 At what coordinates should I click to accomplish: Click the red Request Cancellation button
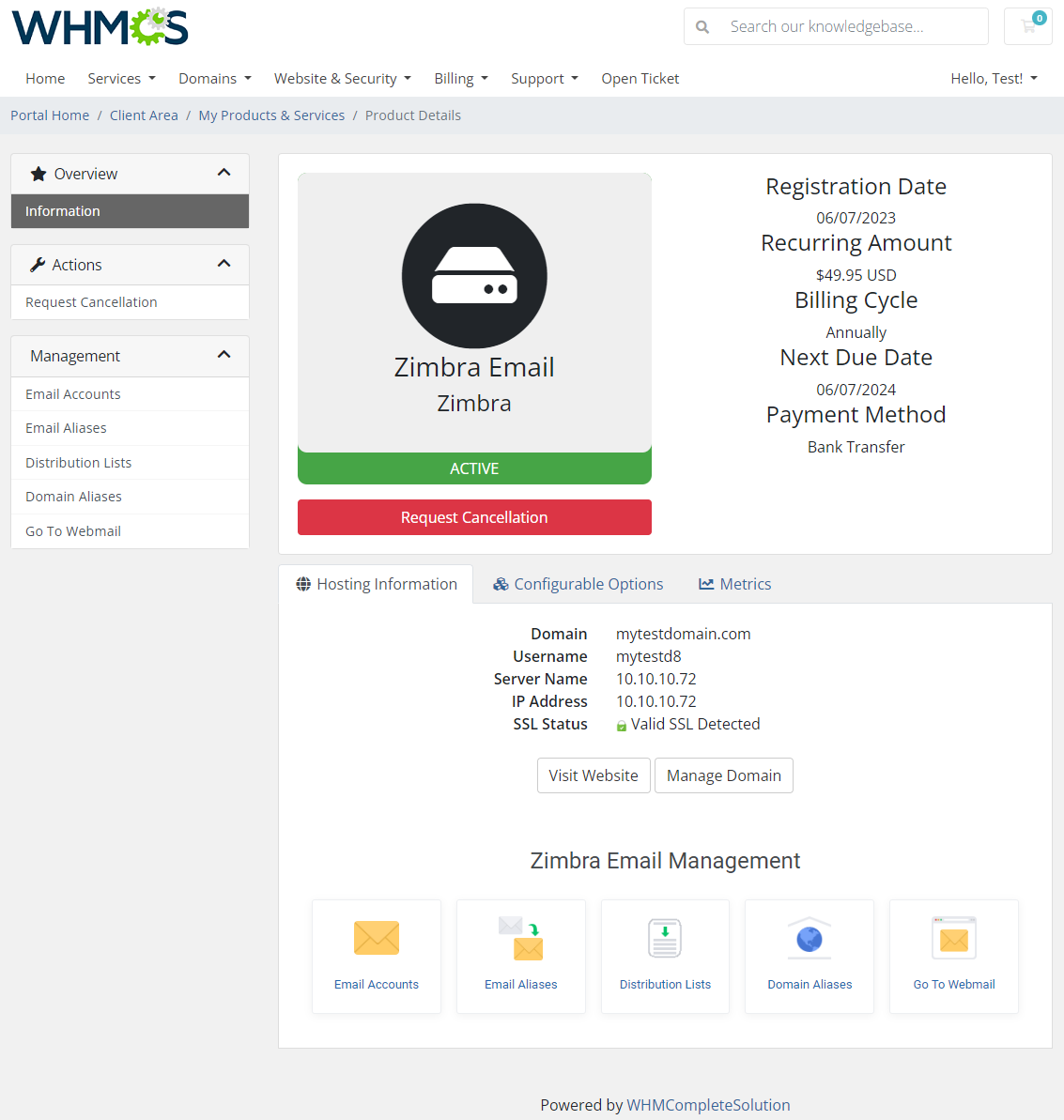tap(474, 517)
